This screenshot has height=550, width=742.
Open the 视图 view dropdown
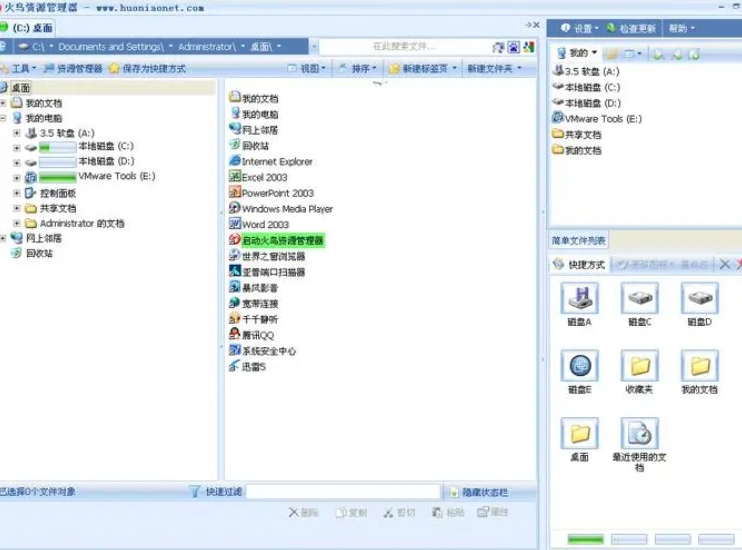tap(307, 69)
